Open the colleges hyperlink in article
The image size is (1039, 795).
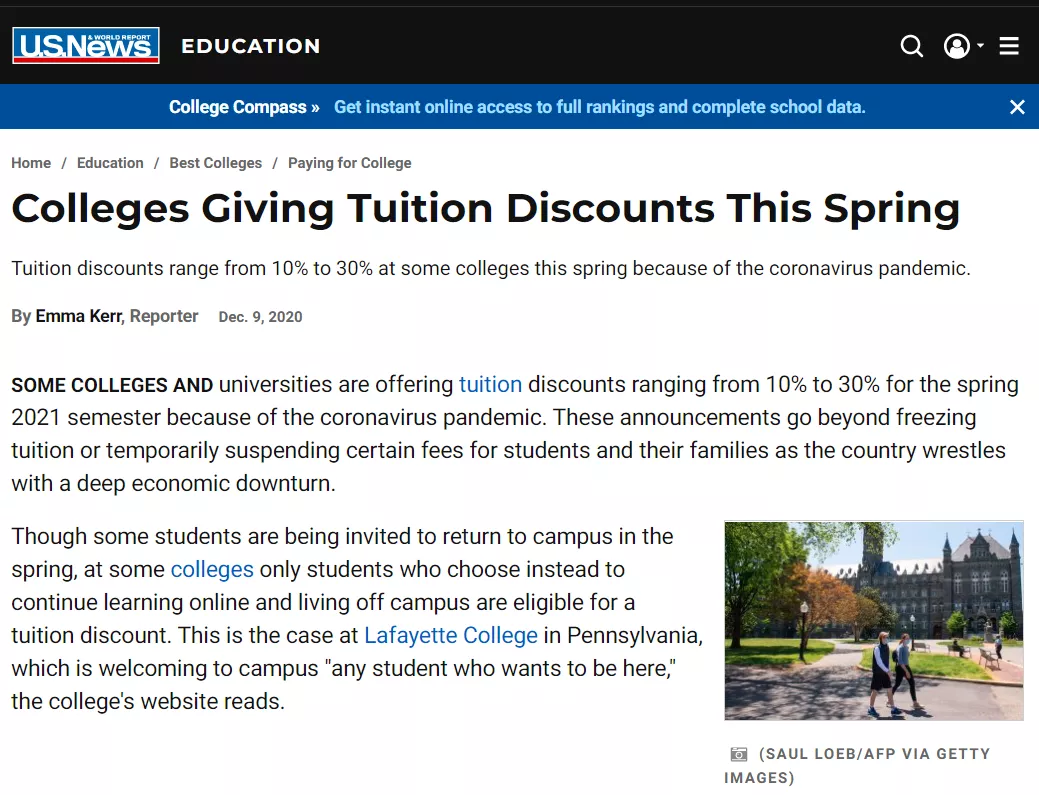(x=212, y=569)
